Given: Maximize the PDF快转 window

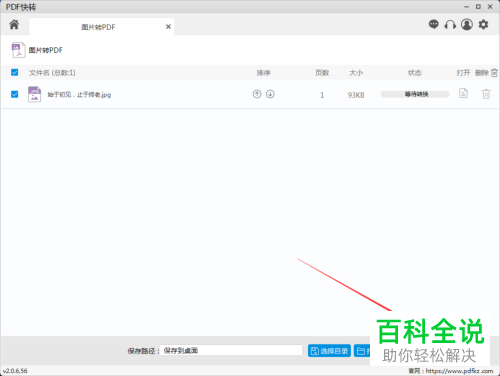Looking at the screenshot, I should (478, 7).
